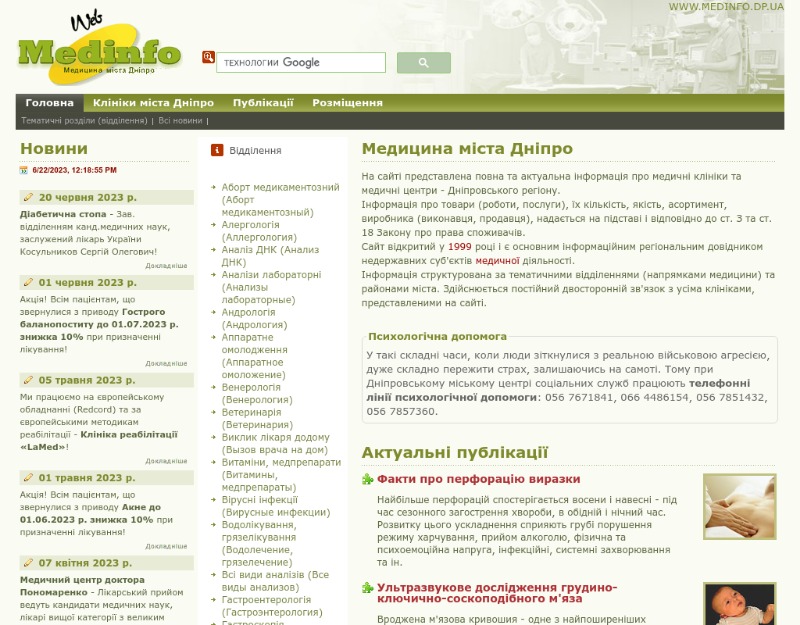Open Венерологія department link
The height and width of the screenshot is (625, 800).
coord(257,393)
